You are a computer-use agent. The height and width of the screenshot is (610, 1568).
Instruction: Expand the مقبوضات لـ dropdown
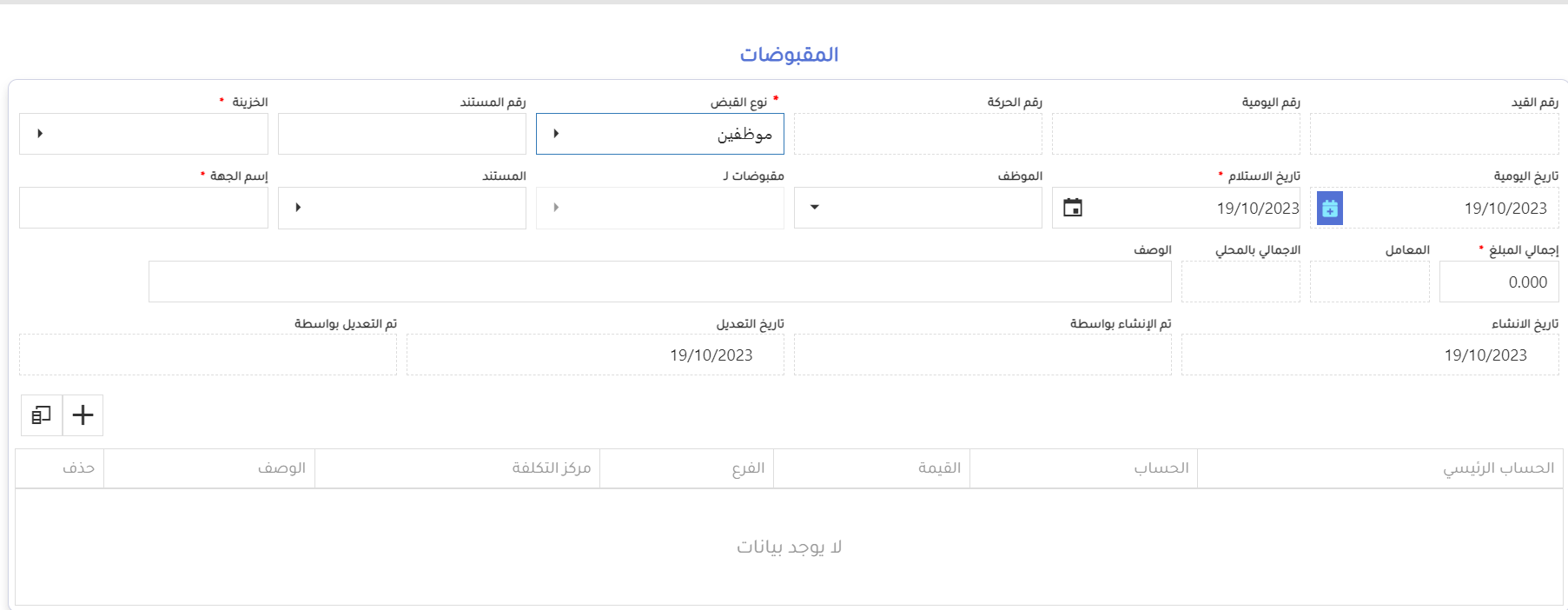556,208
